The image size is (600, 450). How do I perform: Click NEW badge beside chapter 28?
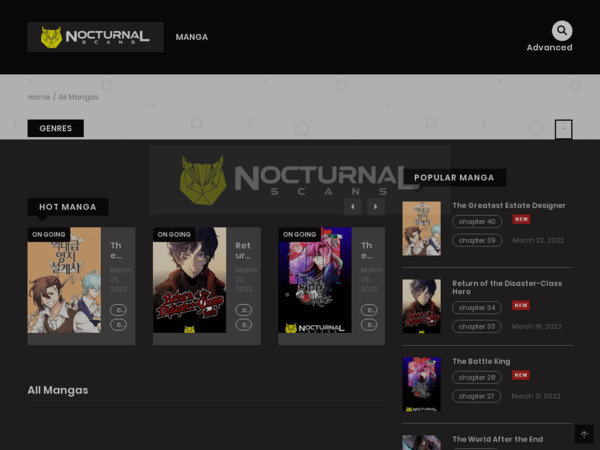521,375
